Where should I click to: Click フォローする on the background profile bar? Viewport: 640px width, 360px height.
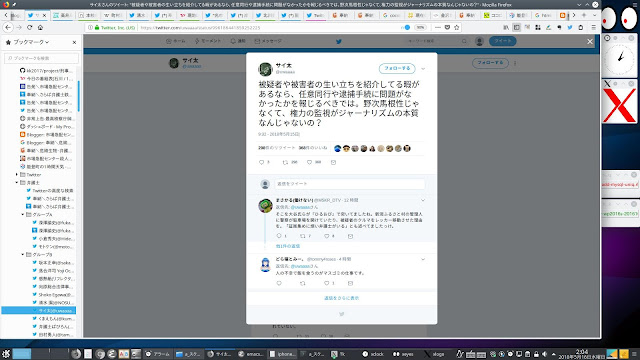tap(490, 63)
